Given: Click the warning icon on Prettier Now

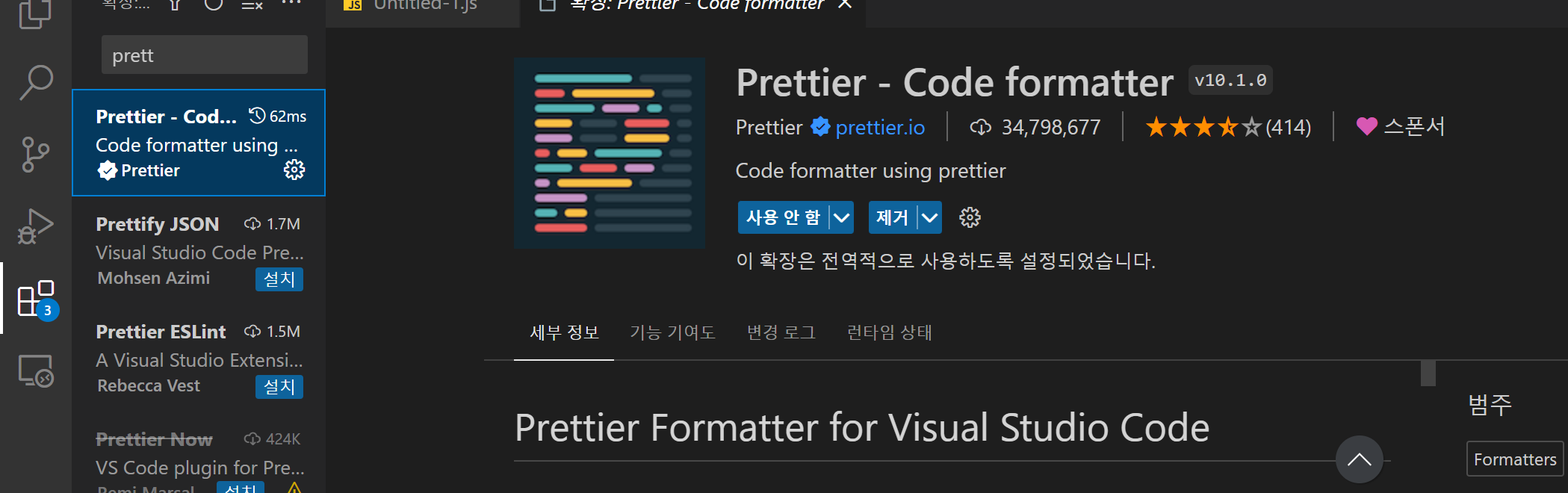Looking at the screenshot, I should click(294, 489).
